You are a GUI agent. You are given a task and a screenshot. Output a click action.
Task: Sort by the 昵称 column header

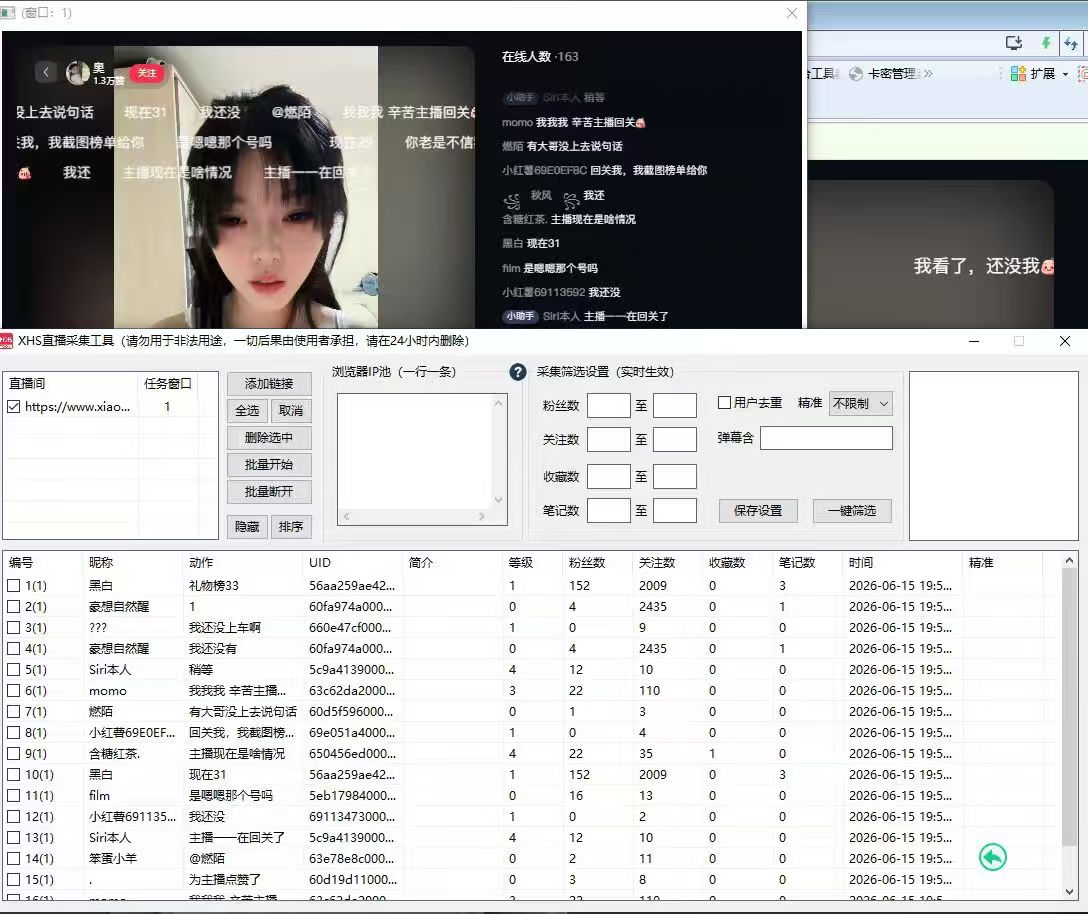133,563
